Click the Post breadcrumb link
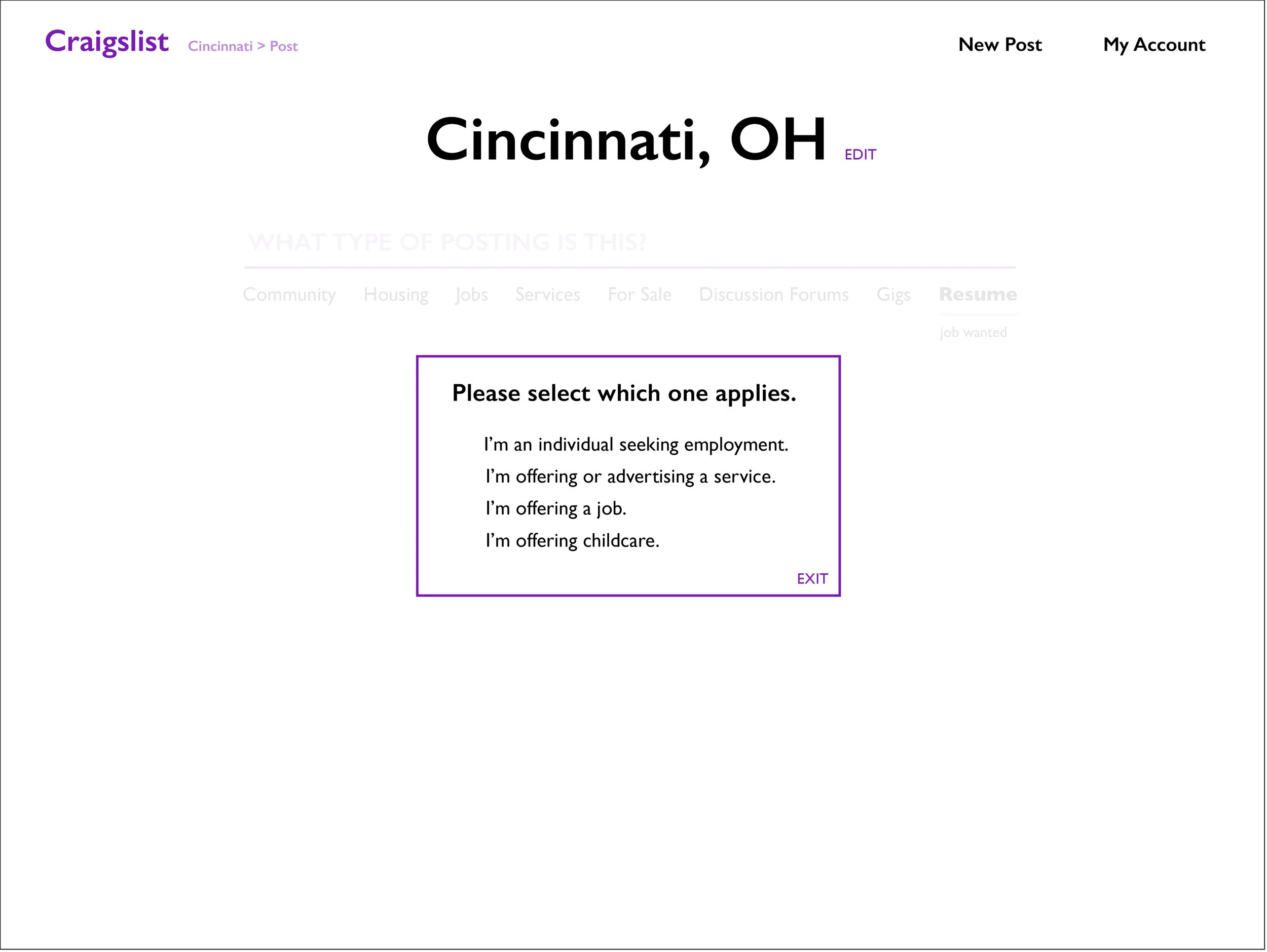The height and width of the screenshot is (952, 1267). coord(283,47)
